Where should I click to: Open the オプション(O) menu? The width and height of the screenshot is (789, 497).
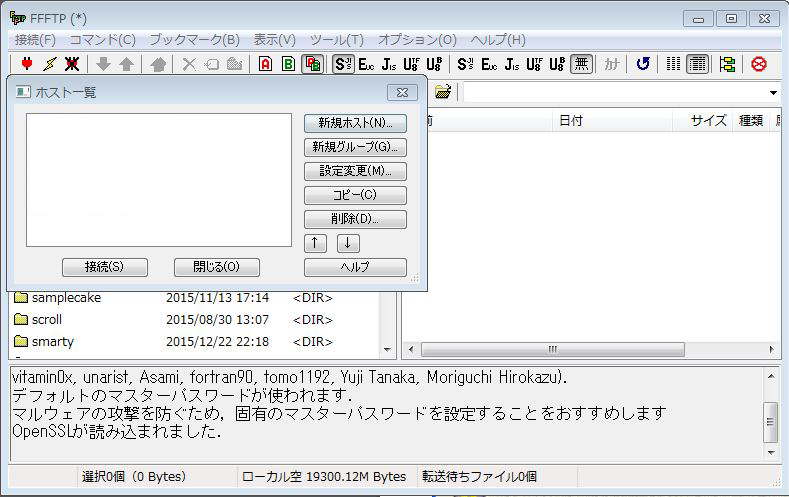coord(417,40)
